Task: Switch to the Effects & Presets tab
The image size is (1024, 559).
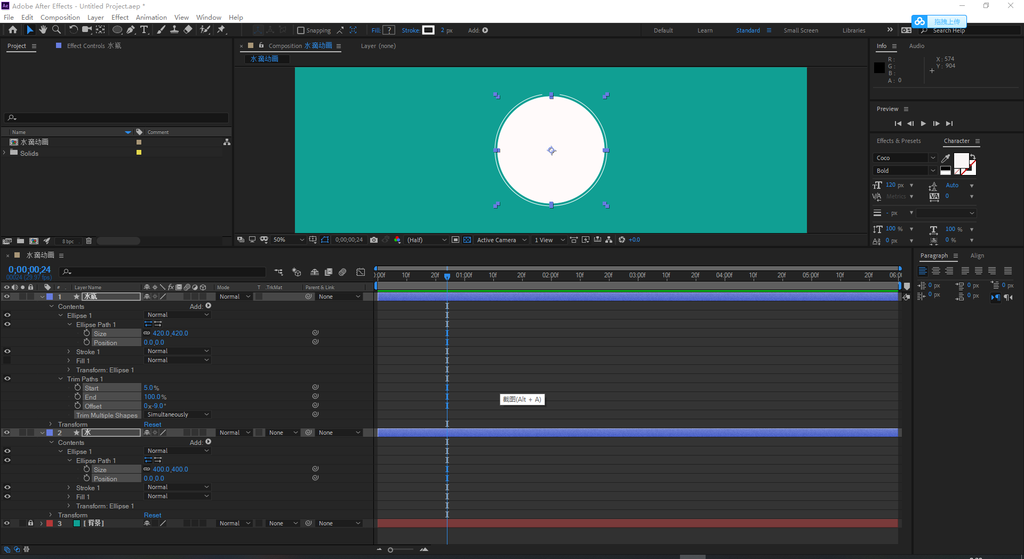Action: (x=898, y=141)
